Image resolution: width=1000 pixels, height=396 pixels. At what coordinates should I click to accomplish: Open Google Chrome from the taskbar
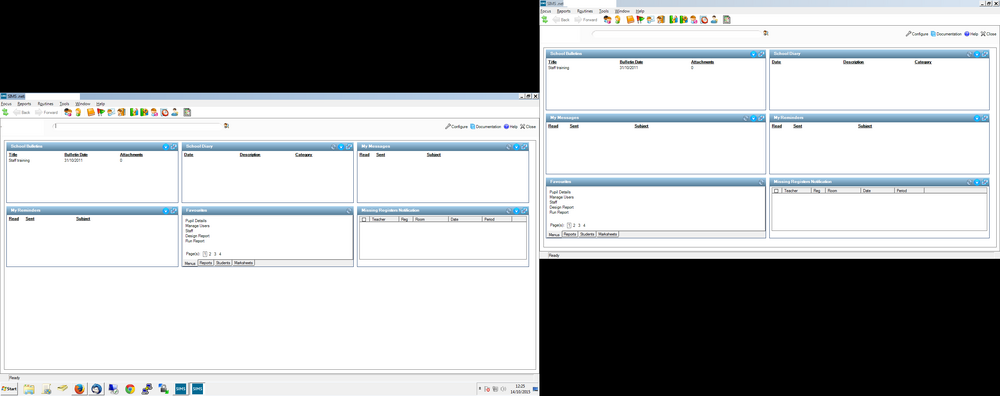pos(130,388)
